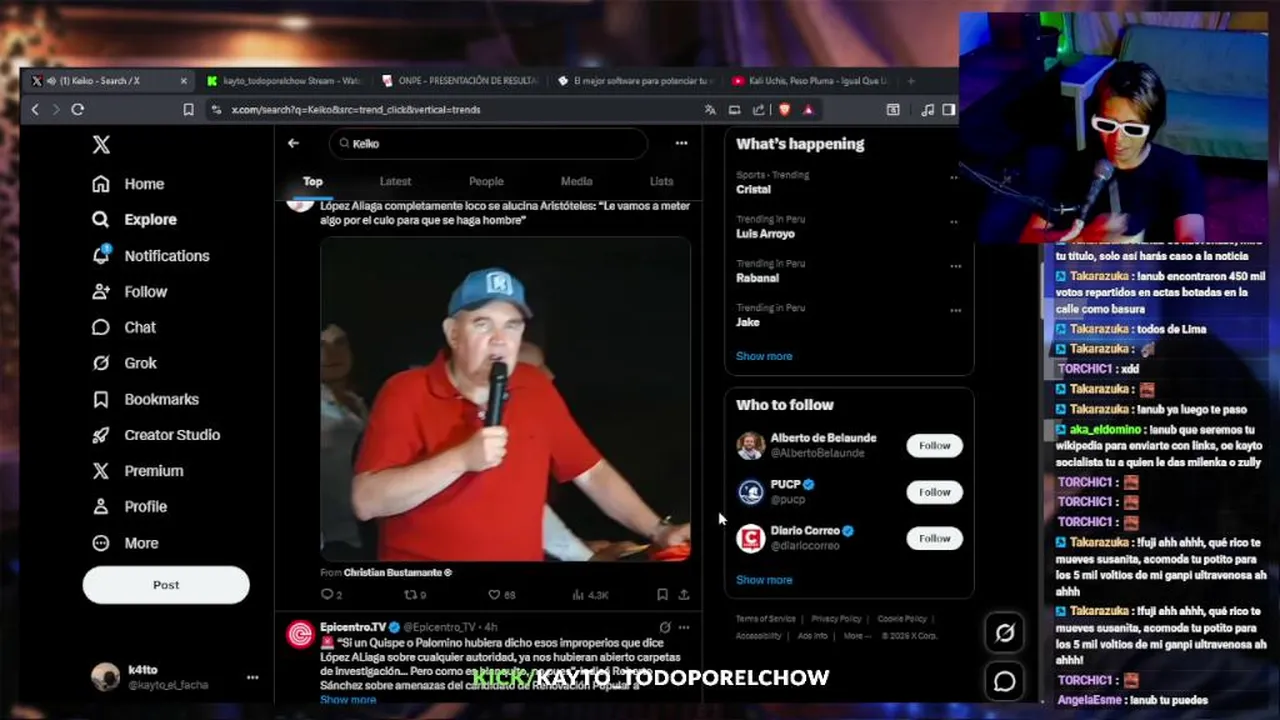Viewport: 1280px width, 720px height.
Task: Open the Jake trending topic
Action: click(x=748, y=322)
